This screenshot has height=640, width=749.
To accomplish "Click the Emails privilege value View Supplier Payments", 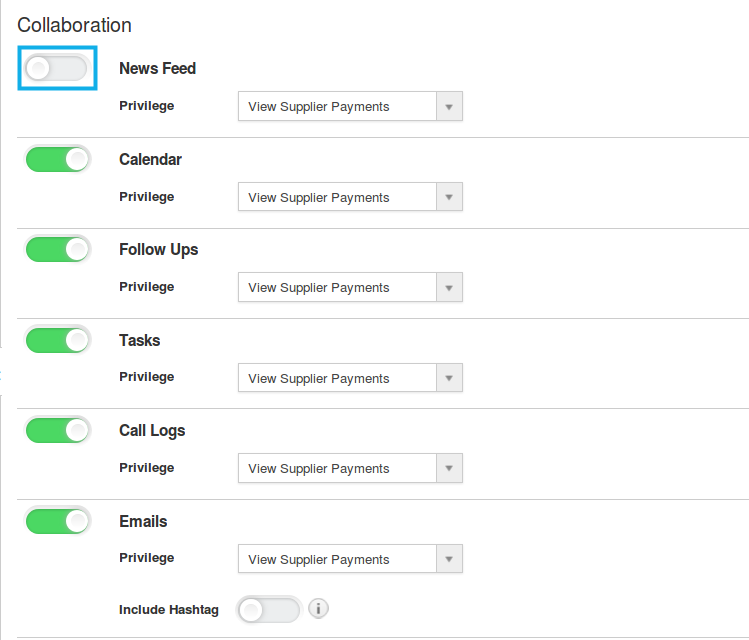I will pyautogui.click(x=319, y=559).
